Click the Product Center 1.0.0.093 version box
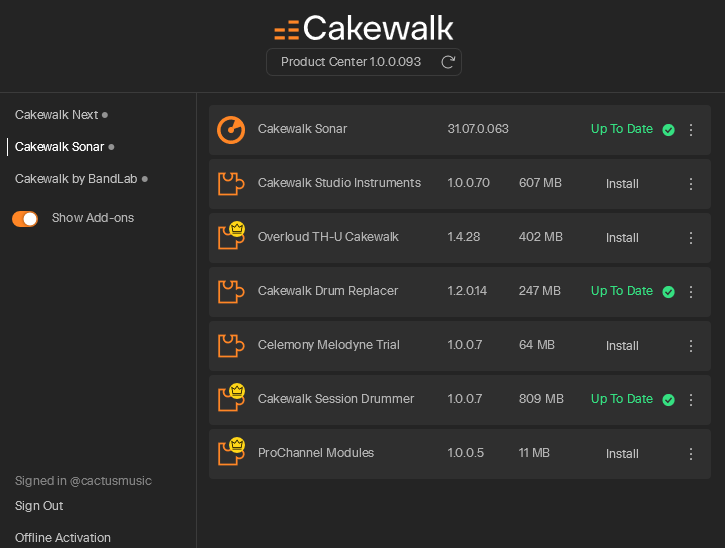Screen dimensions: 725x548 [364, 62]
